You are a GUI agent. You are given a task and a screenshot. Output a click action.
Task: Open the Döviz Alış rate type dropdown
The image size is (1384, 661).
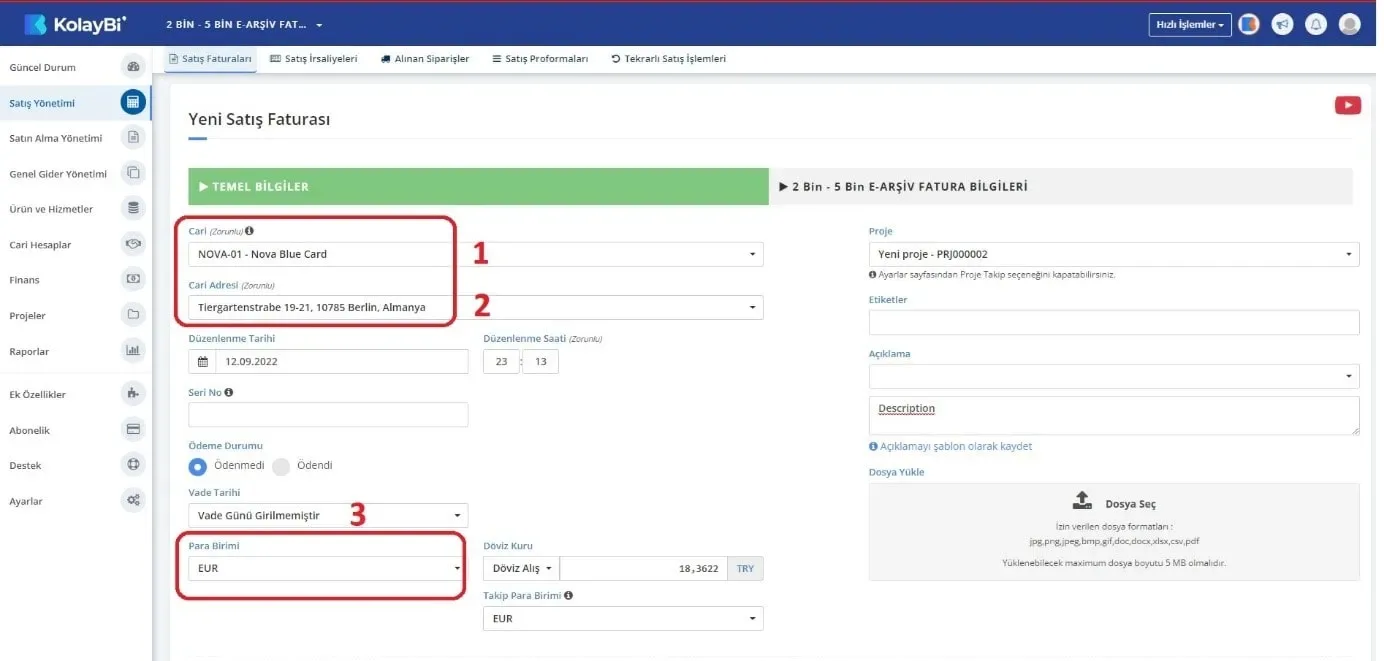click(x=521, y=568)
